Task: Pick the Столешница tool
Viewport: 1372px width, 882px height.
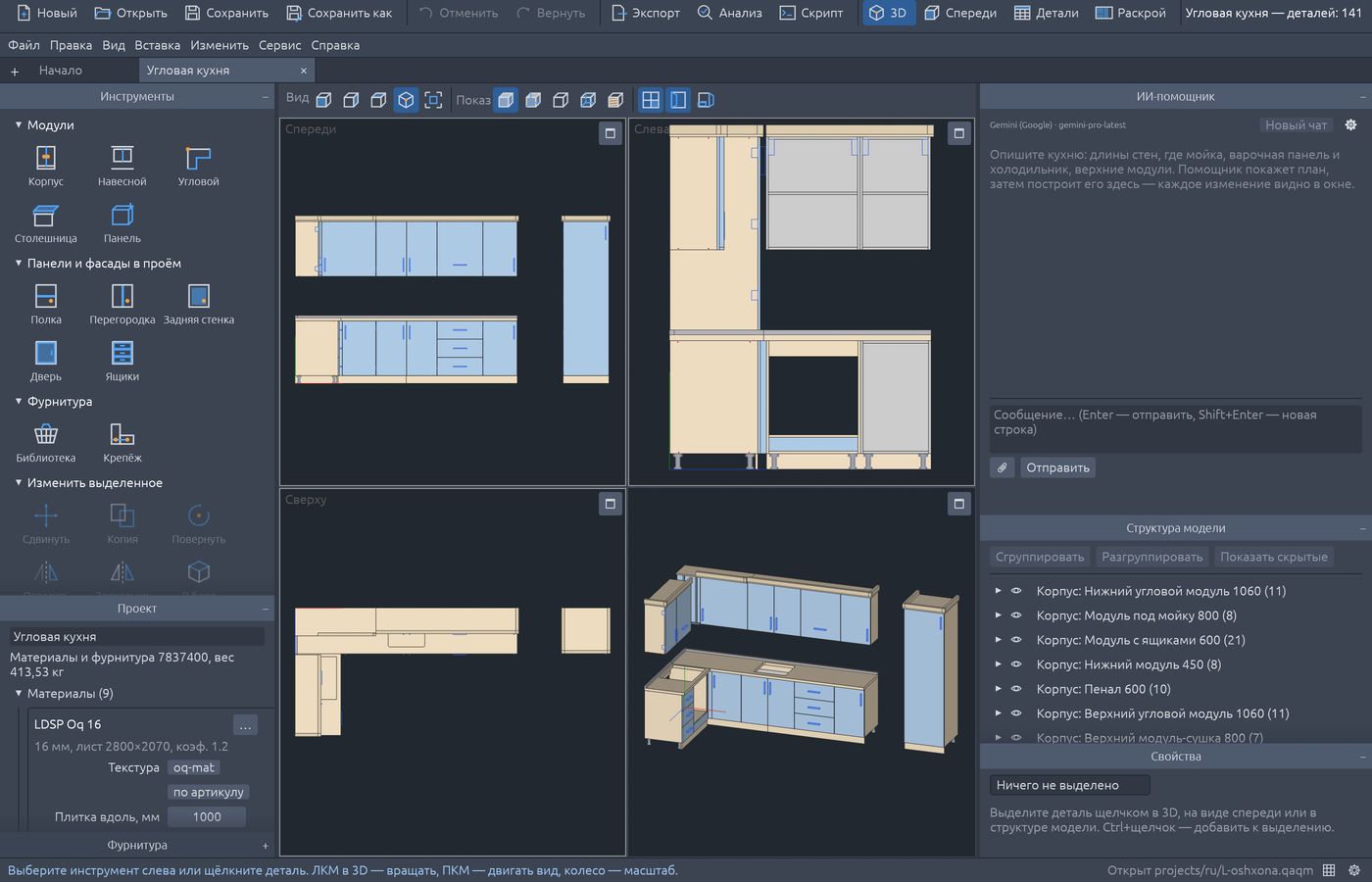Action: click(x=45, y=223)
